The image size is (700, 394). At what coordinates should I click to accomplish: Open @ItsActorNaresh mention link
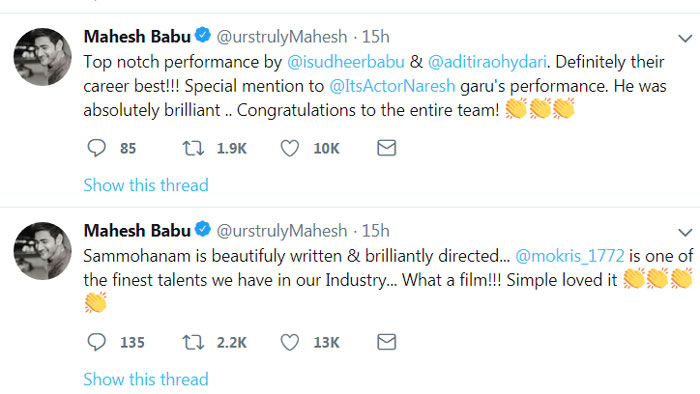[392, 86]
